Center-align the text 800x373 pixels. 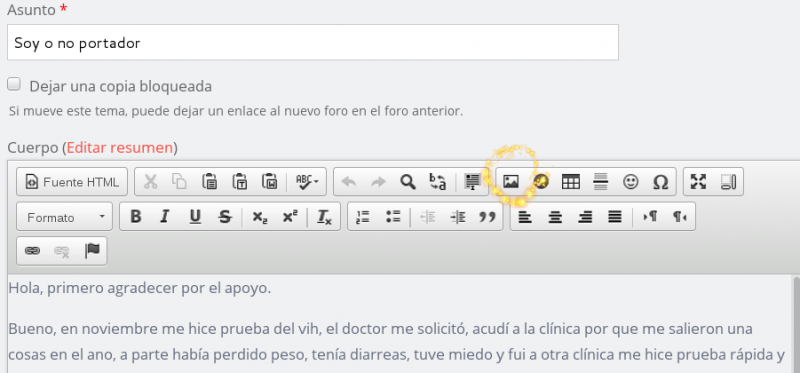(x=555, y=217)
